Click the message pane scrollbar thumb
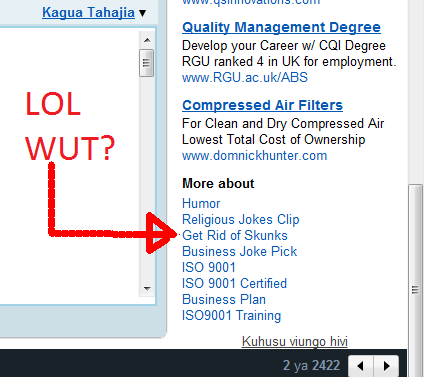This screenshot has height=377, width=425. [147, 63]
